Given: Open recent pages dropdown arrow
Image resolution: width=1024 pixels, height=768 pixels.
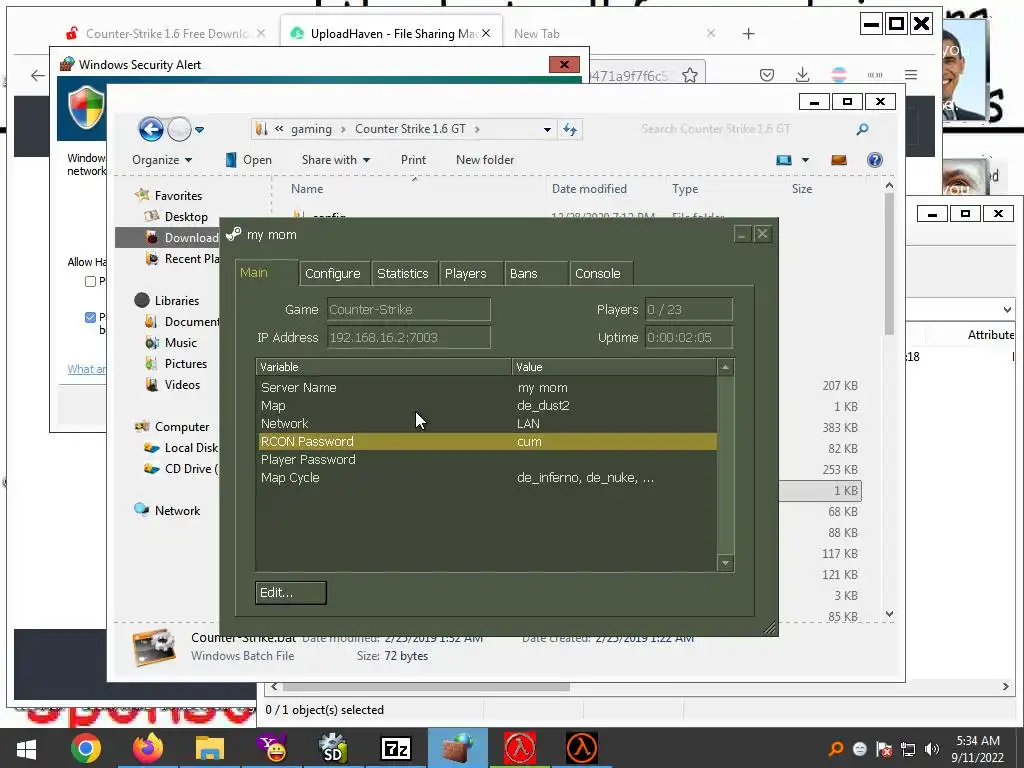Looking at the screenshot, I should (200, 129).
